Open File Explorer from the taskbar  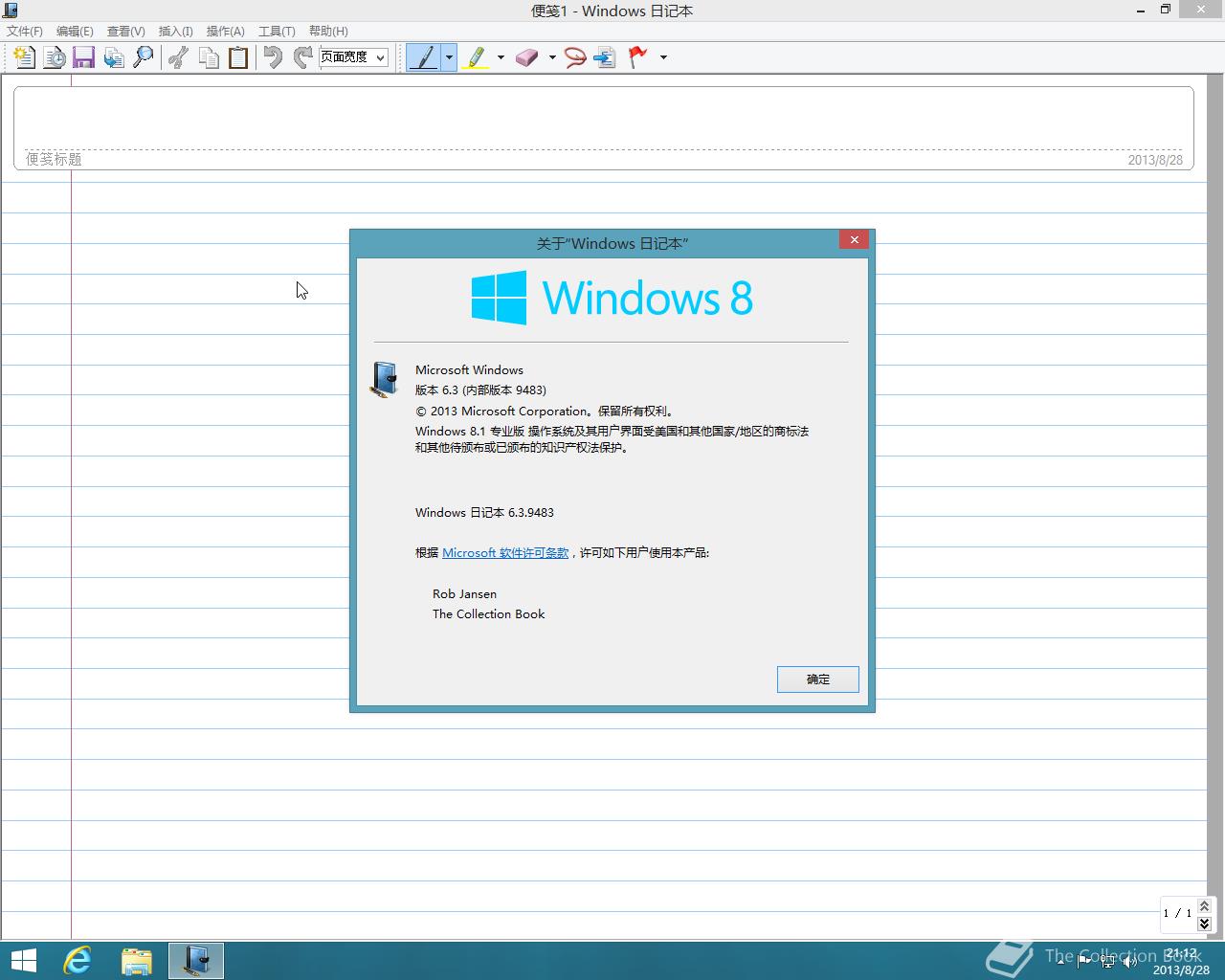pos(137,961)
